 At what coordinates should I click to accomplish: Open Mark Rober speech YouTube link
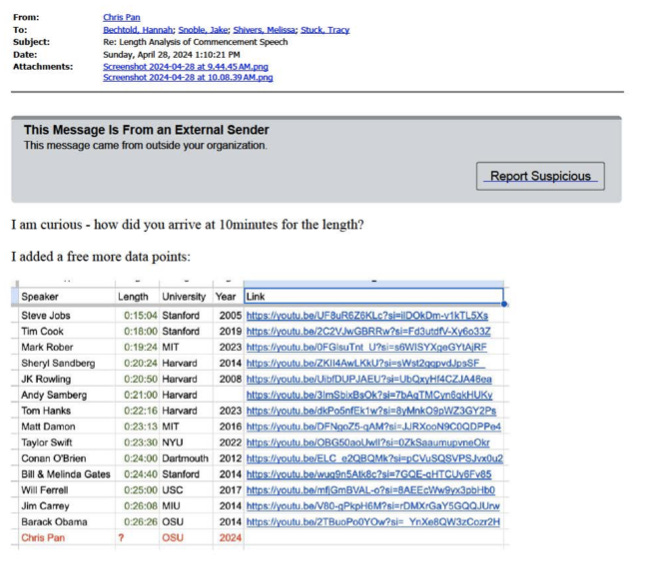366,347
